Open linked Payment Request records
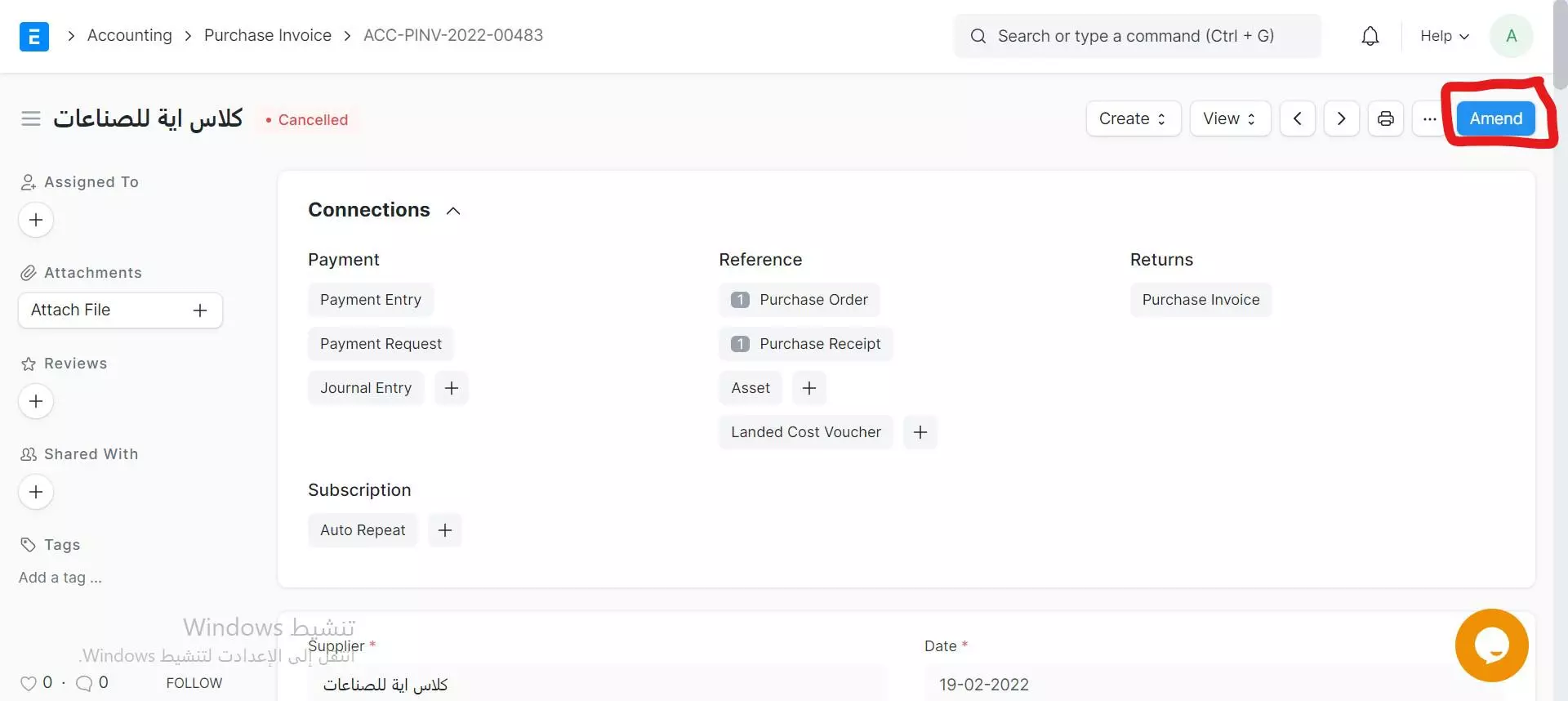 point(381,344)
